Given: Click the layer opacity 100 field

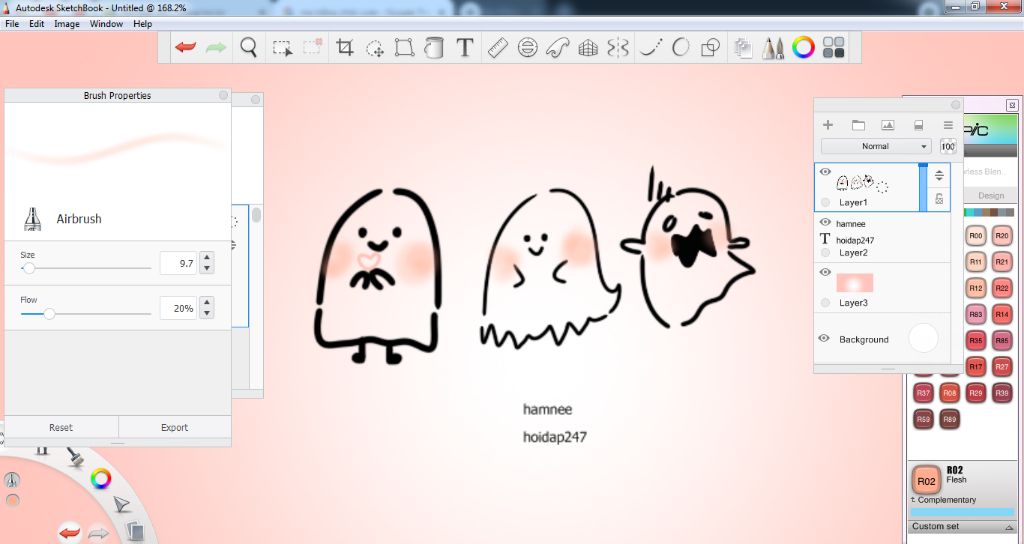Looking at the screenshot, I should point(948,146).
